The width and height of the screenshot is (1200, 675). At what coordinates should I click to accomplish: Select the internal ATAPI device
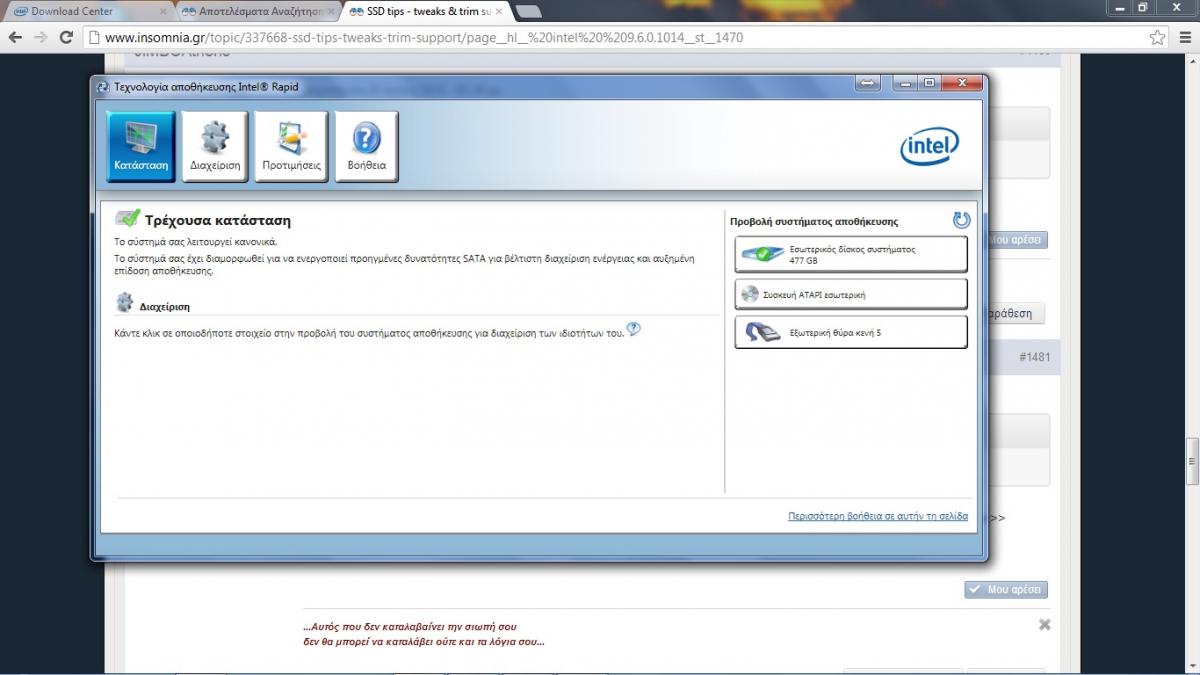(851, 294)
